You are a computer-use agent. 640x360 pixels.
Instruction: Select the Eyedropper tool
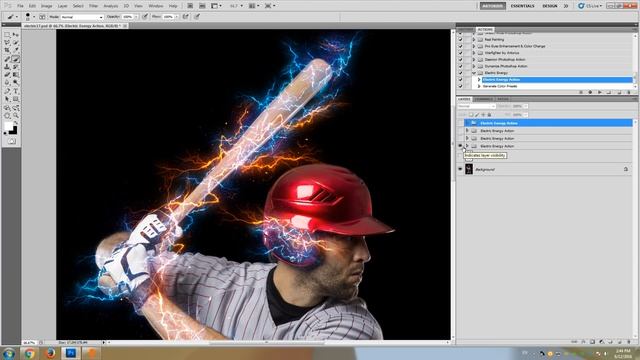[x=16, y=51]
